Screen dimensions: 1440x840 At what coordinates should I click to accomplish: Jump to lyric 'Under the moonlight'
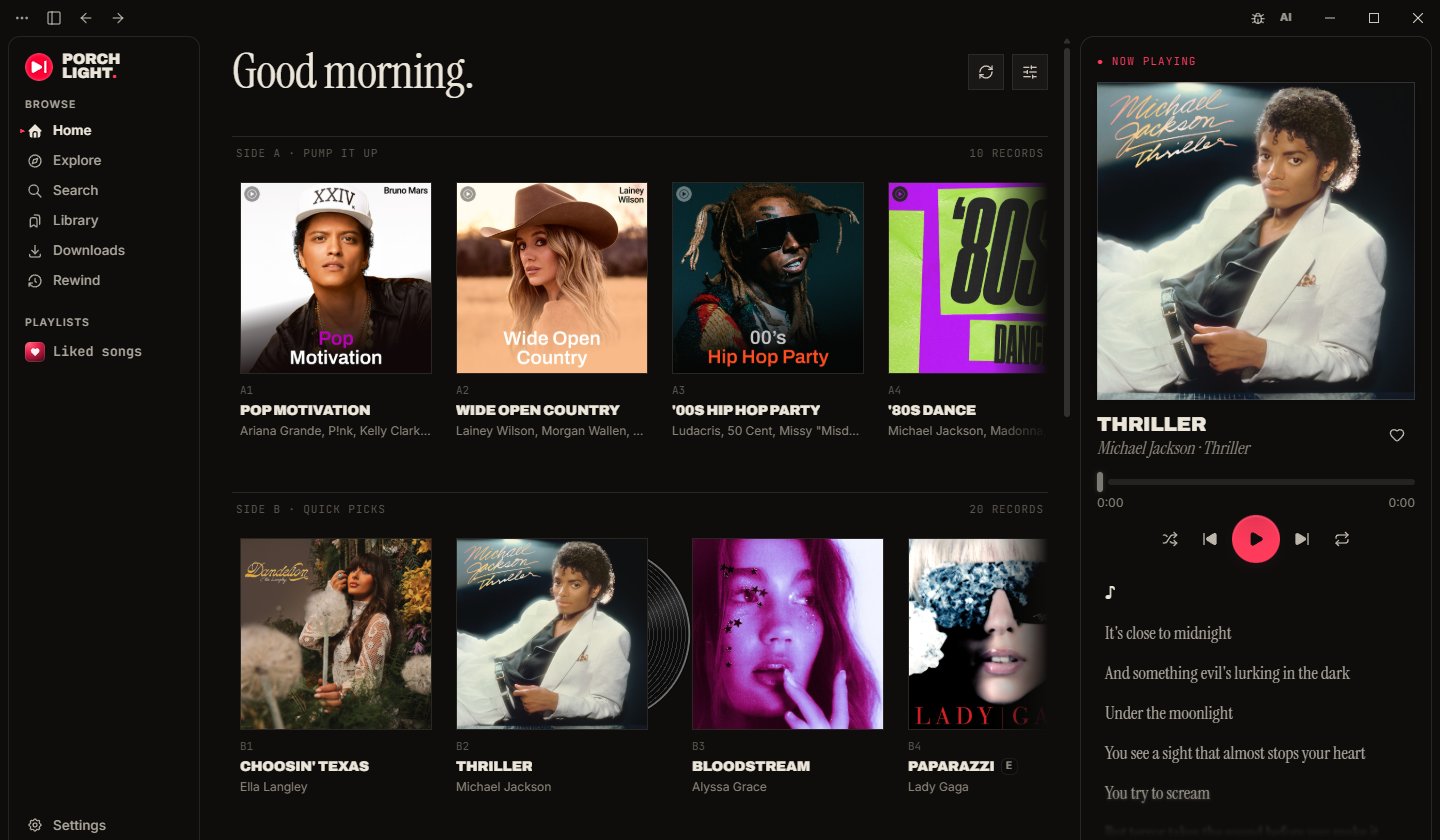tap(1169, 713)
